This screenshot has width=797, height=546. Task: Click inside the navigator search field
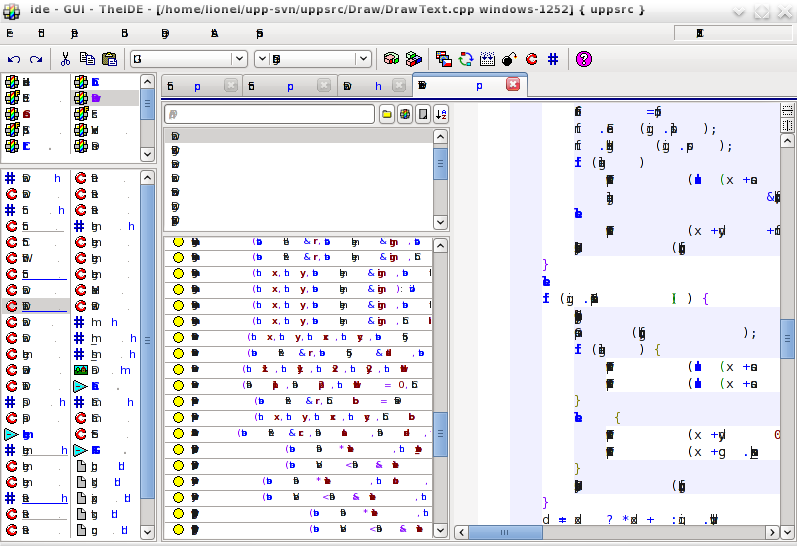[270, 114]
